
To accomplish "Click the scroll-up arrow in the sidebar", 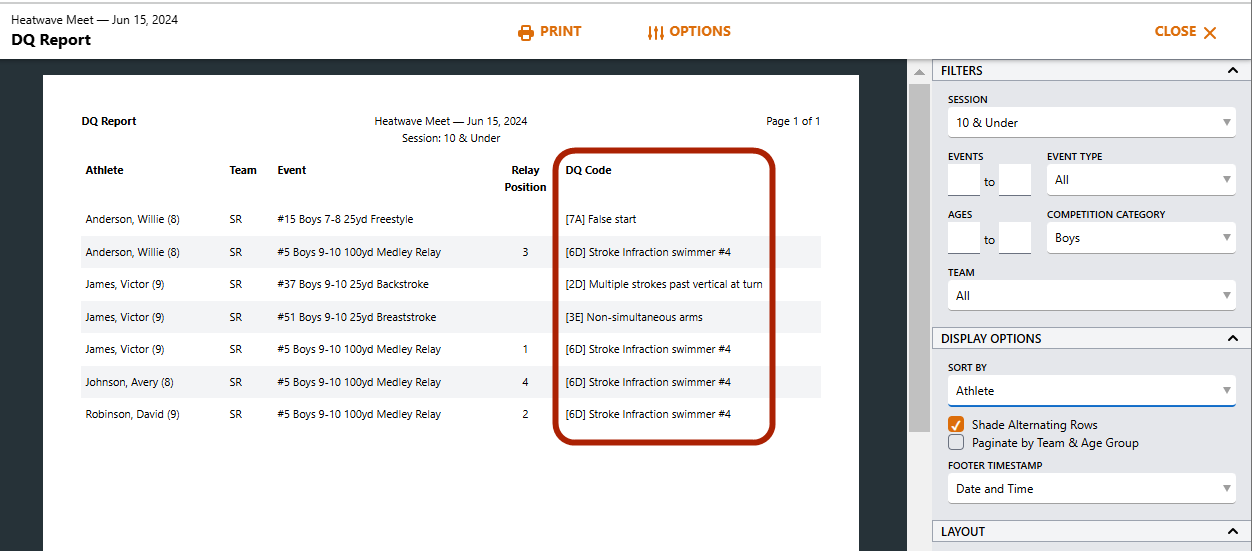I will pos(919,71).
